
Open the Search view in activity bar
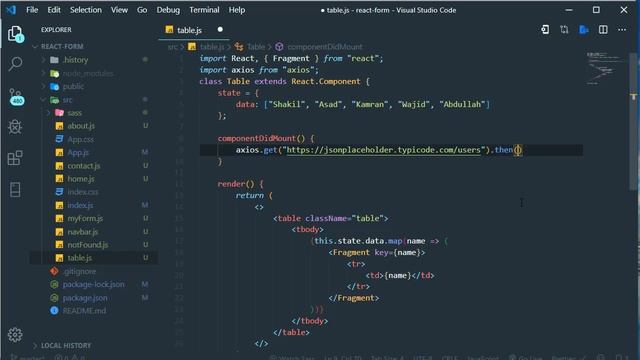click(x=16, y=64)
